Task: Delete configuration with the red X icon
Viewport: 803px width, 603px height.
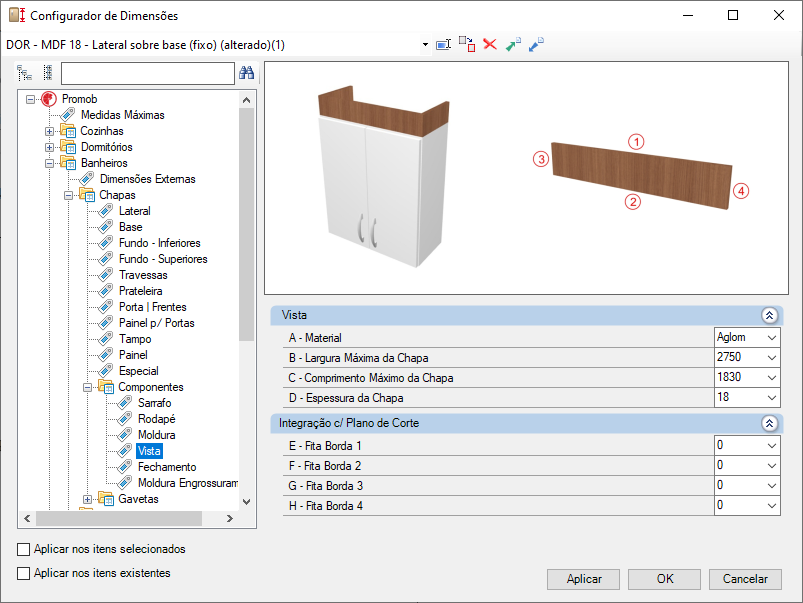Action: (x=490, y=45)
